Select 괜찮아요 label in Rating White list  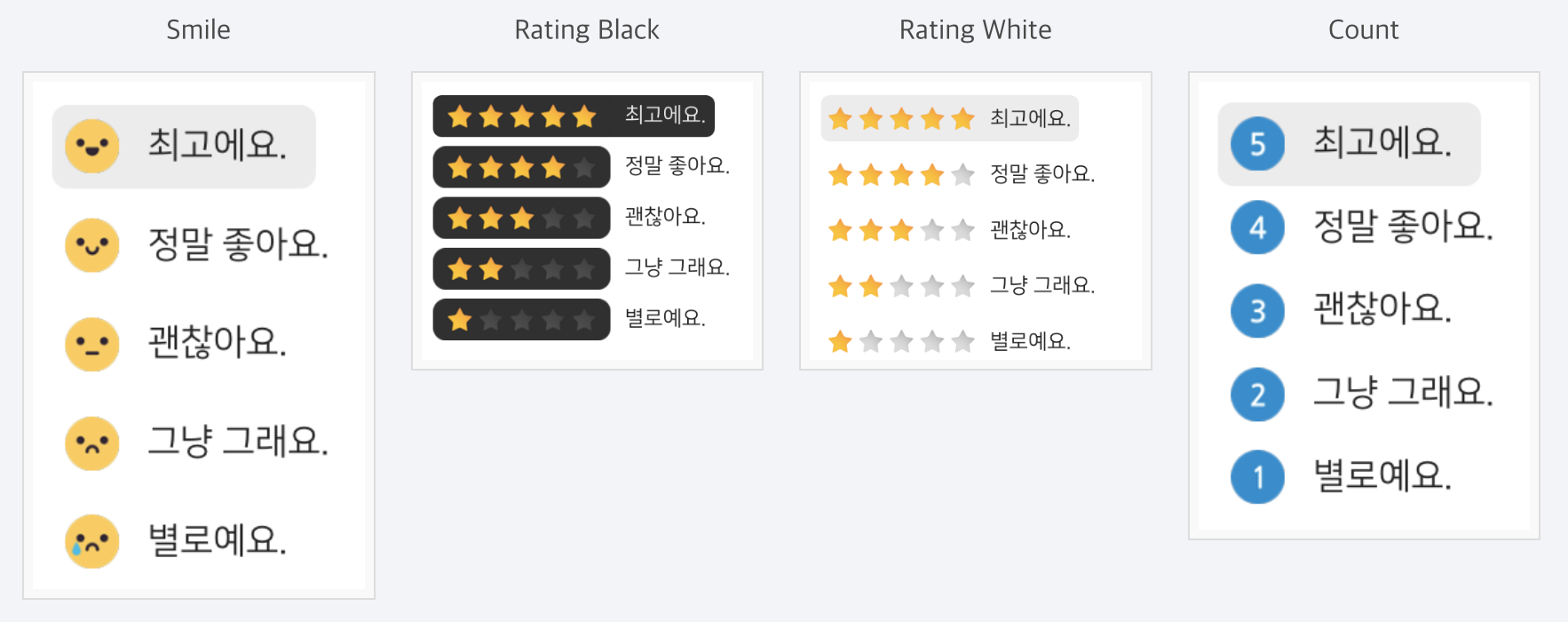(x=1030, y=230)
